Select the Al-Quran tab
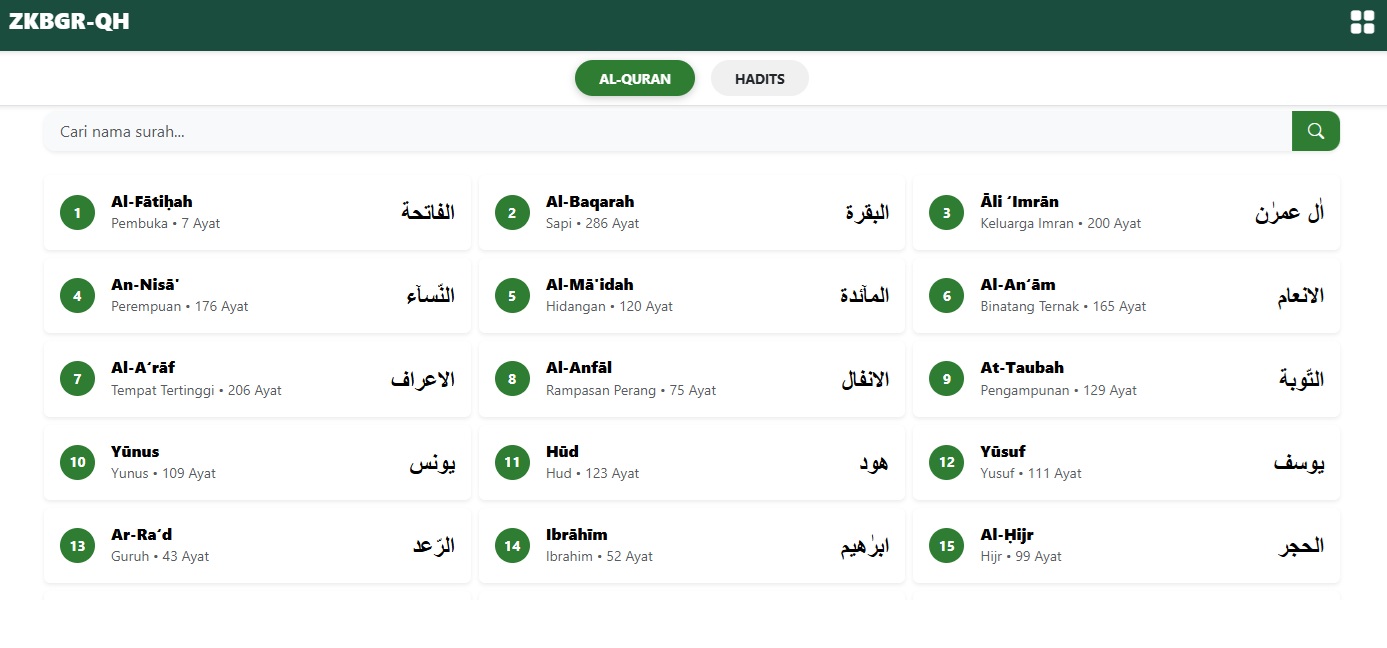 coord(634,79)
